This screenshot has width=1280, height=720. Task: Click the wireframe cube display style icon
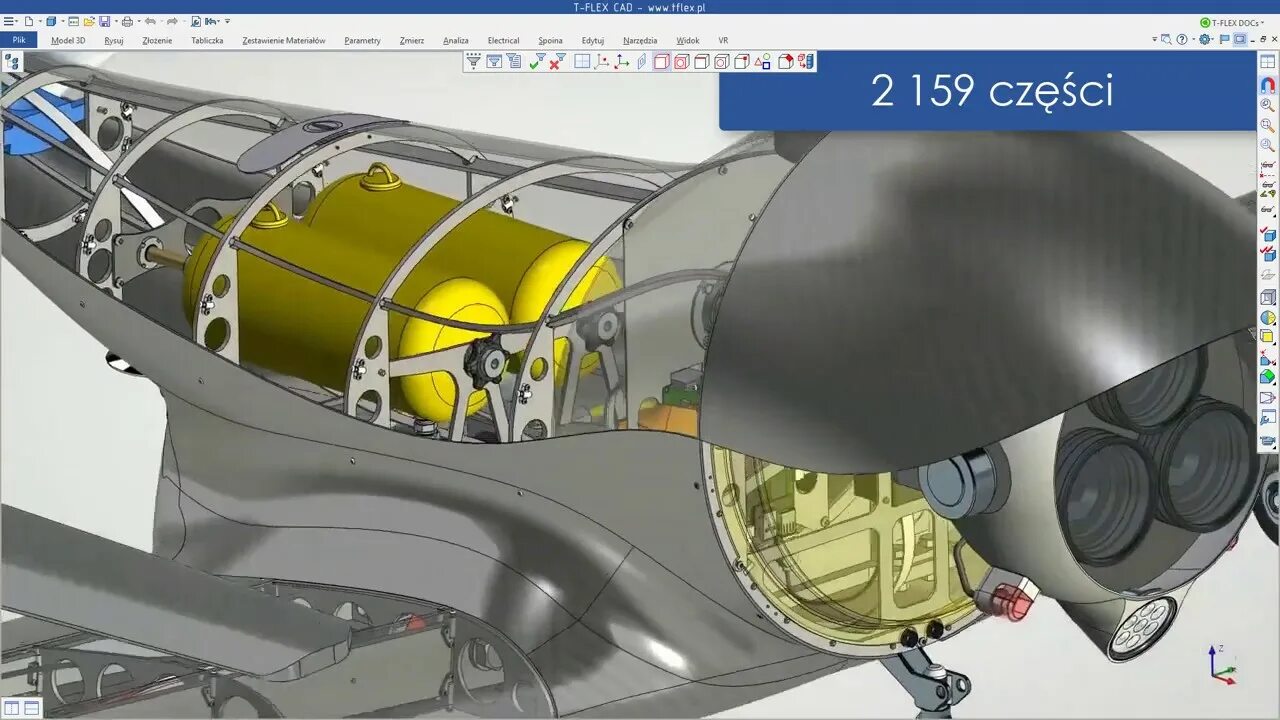point(1268,297)
